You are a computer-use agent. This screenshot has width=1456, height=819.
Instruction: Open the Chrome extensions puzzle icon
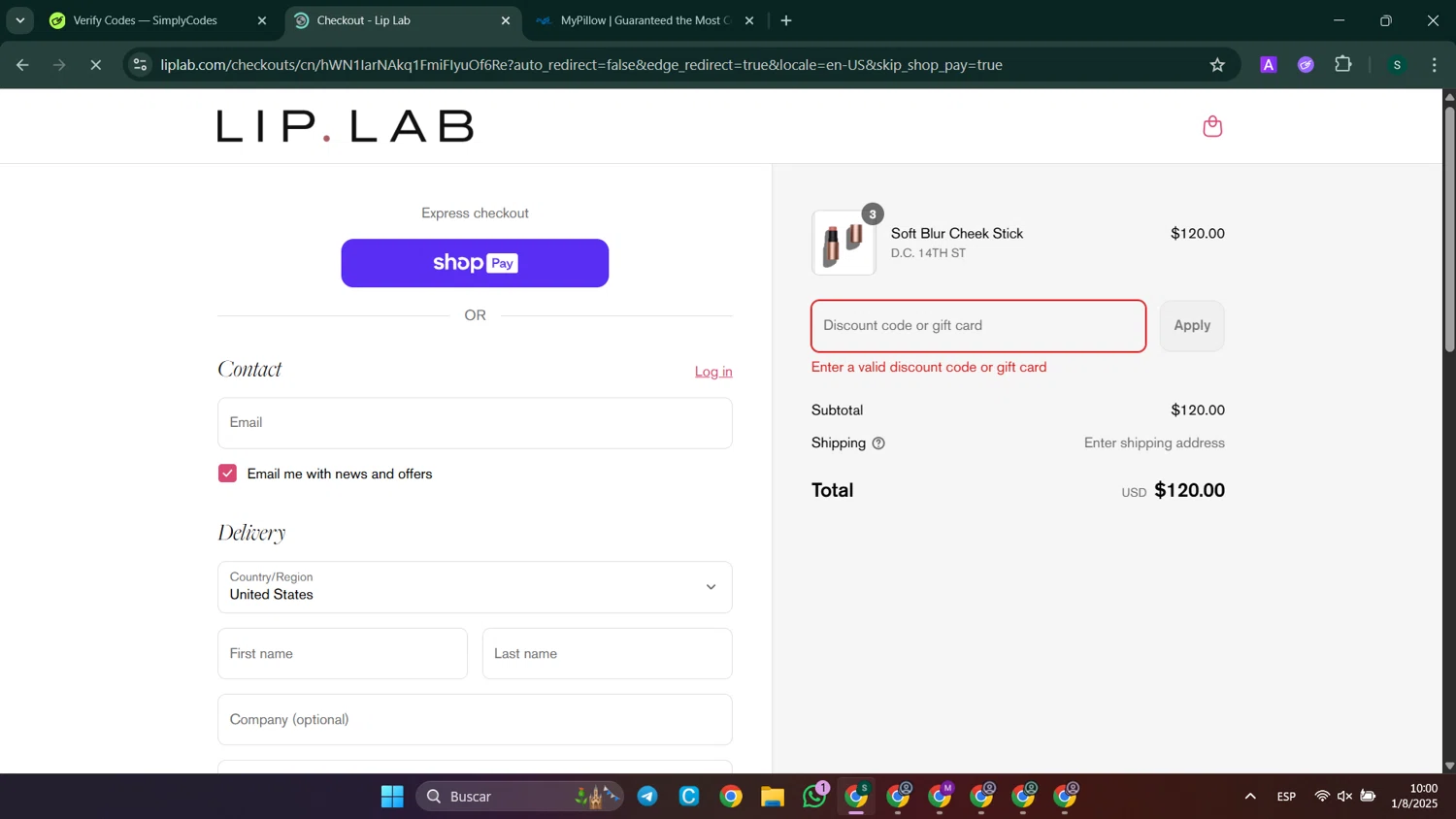tap(1343, 65)
